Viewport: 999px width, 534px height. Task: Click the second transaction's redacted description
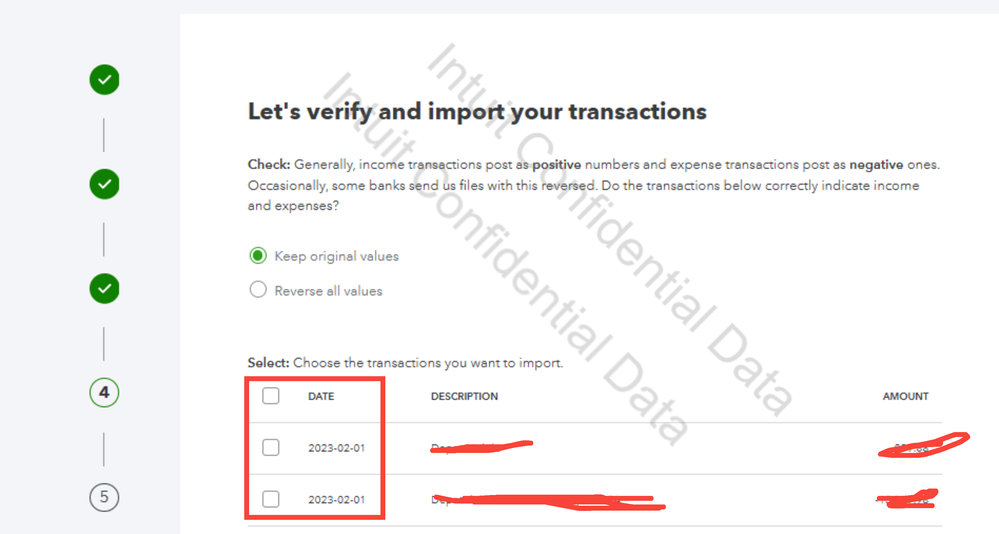[x=545, y=498]
